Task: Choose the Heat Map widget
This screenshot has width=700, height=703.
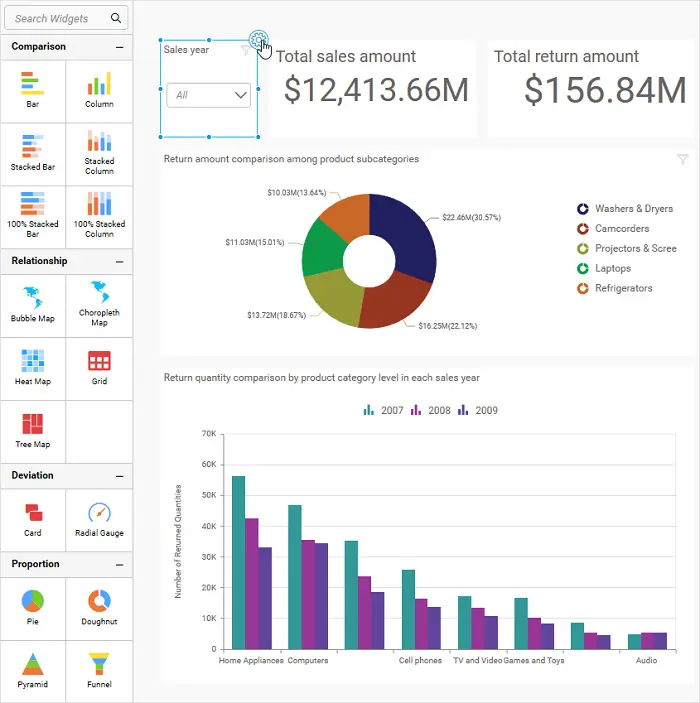Action: 33,366
